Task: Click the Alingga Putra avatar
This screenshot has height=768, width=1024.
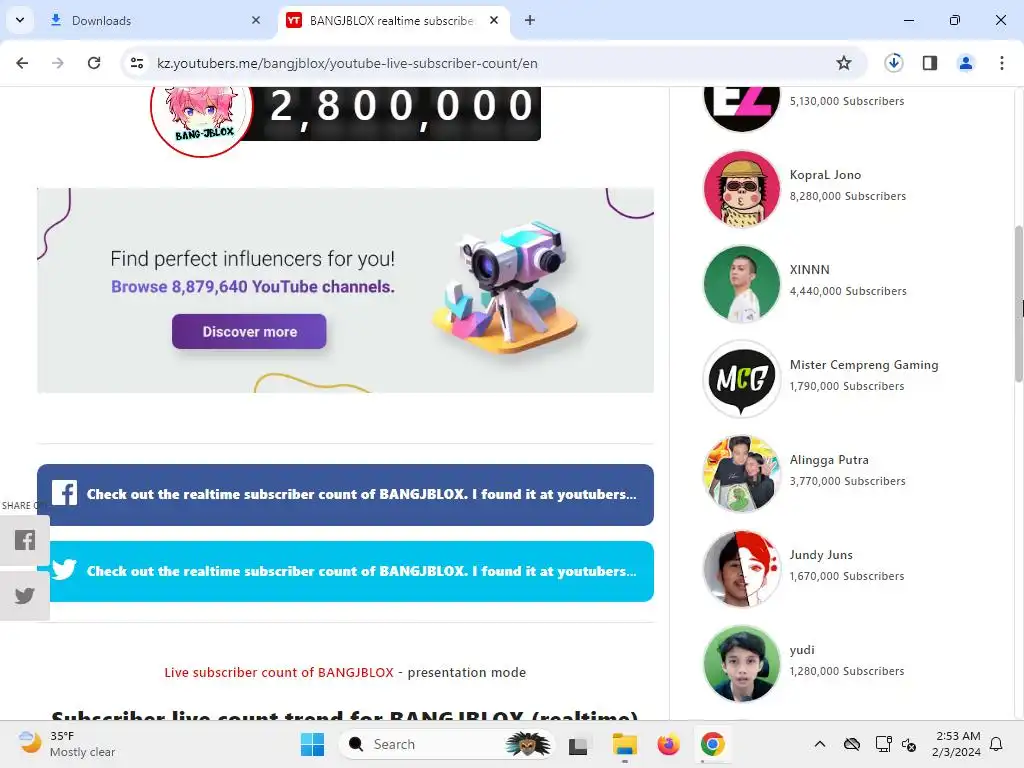Action: tap(741, 473)
